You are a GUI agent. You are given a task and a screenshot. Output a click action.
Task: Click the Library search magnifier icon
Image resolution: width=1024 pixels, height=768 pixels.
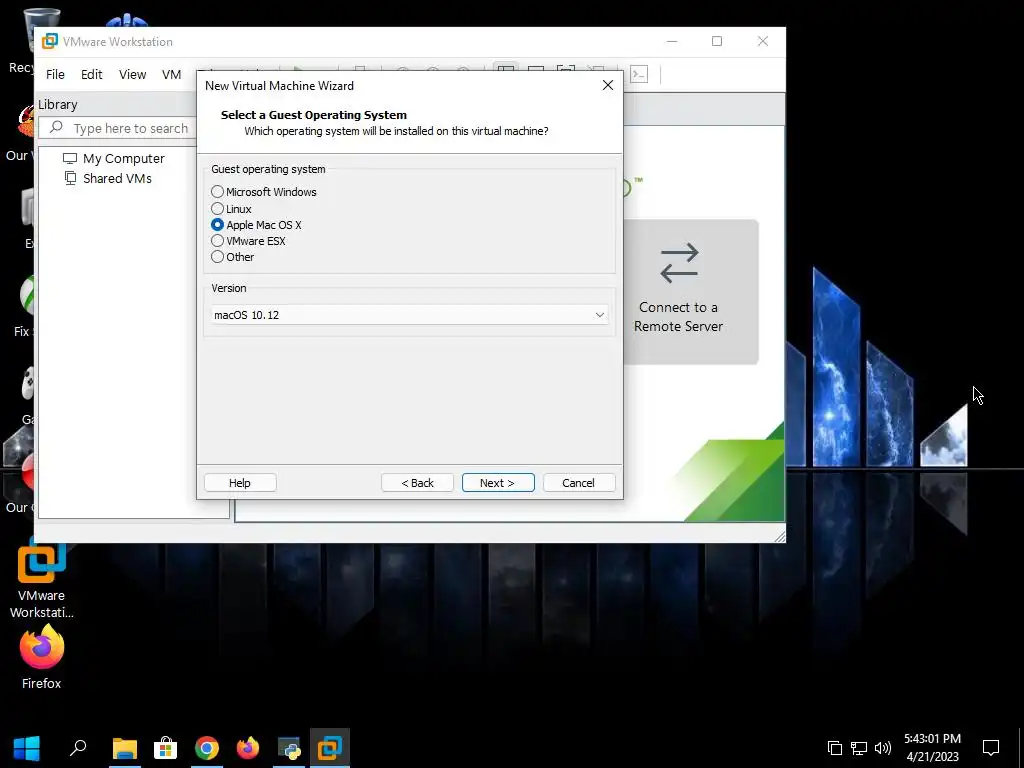[57, 127]
